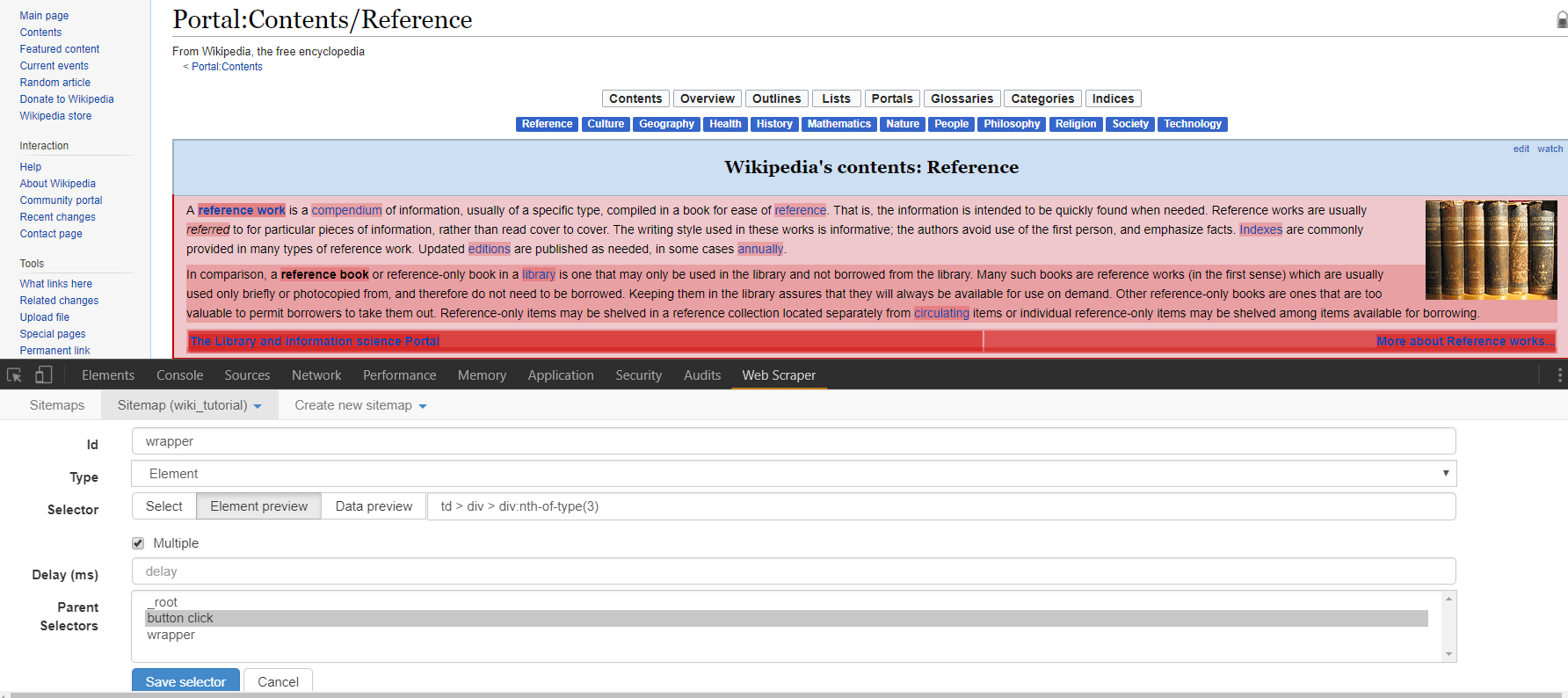Click the old books thumbnail image
The width and height of the screenshot is (1568, 698).
coord(1491,251)
